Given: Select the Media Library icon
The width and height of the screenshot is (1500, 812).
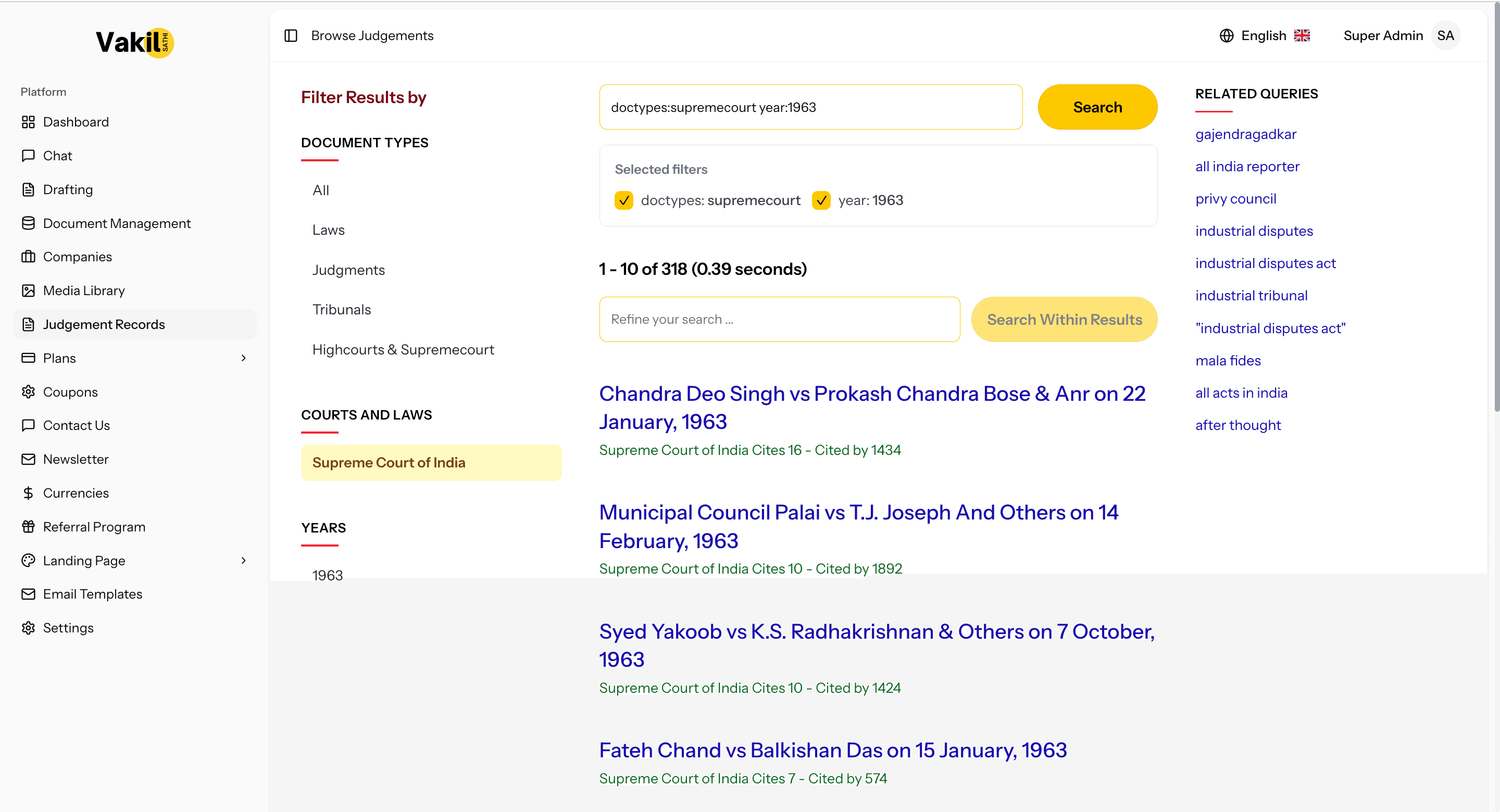Looking at the screenshot, I should 29,290.
